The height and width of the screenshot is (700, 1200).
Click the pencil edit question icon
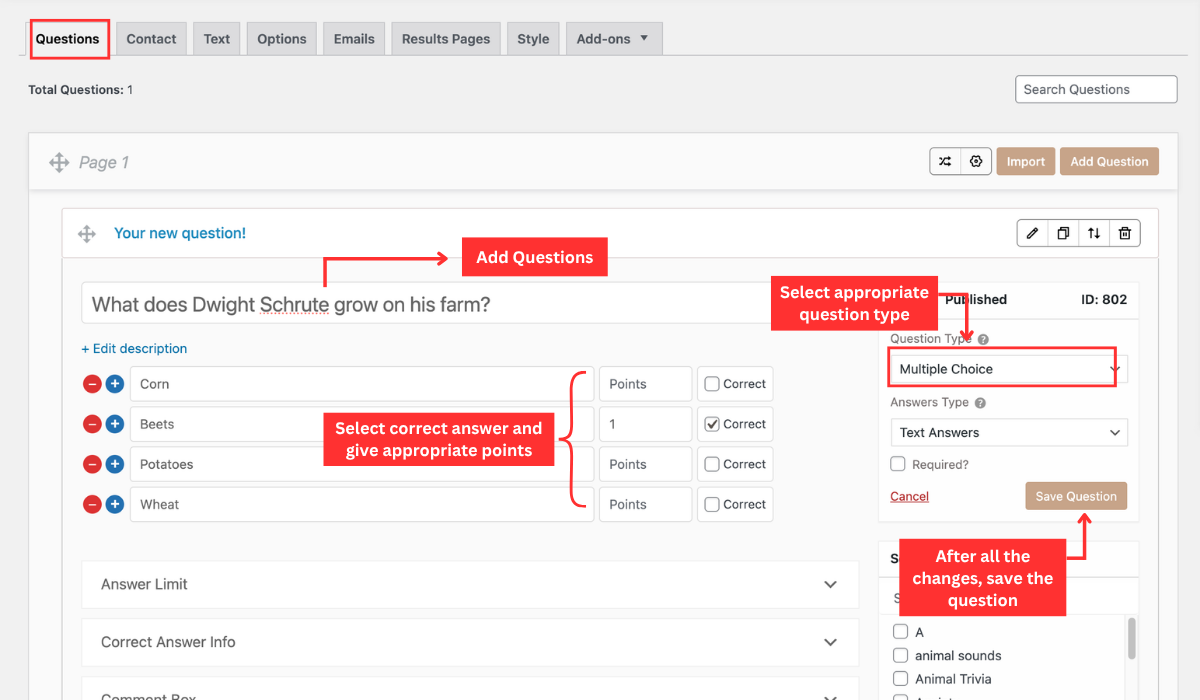coord(1033,233)
